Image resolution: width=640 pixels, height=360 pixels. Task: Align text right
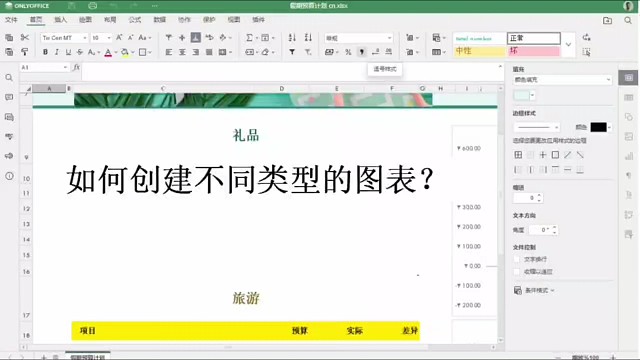[x=196, y=52]
